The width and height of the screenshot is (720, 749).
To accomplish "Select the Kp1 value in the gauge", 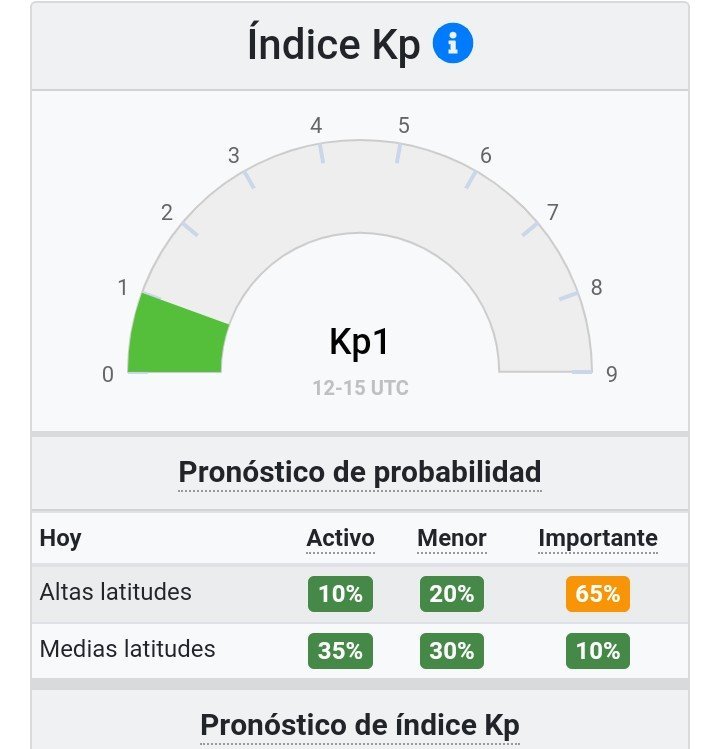I will coord(359,342).
